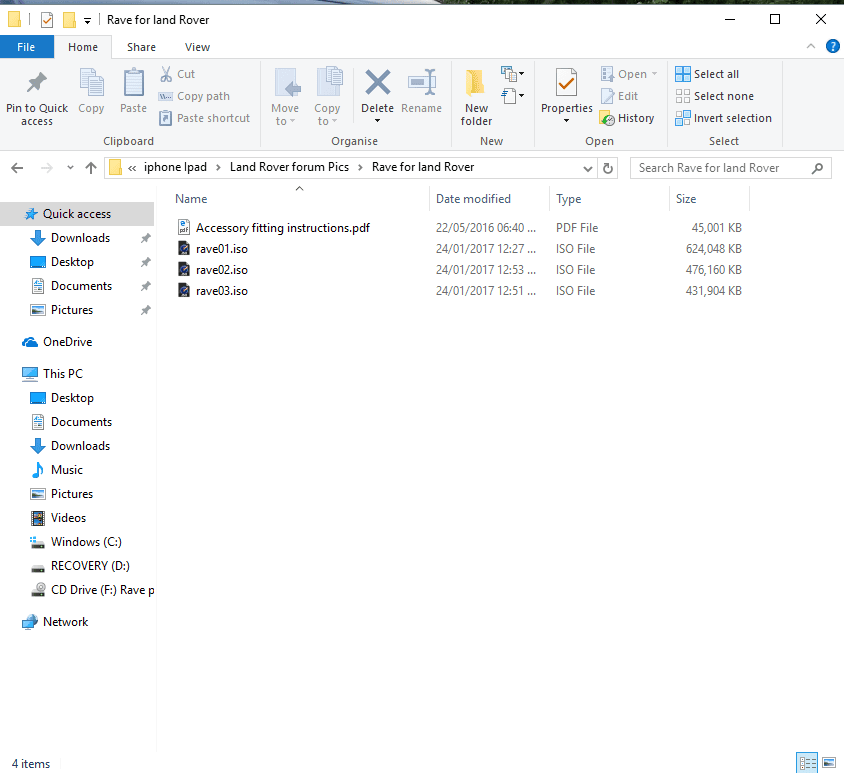Expand the Properties dropdown arrow
The width and height of the screenshot is (844, 773).
coord(566,121)
